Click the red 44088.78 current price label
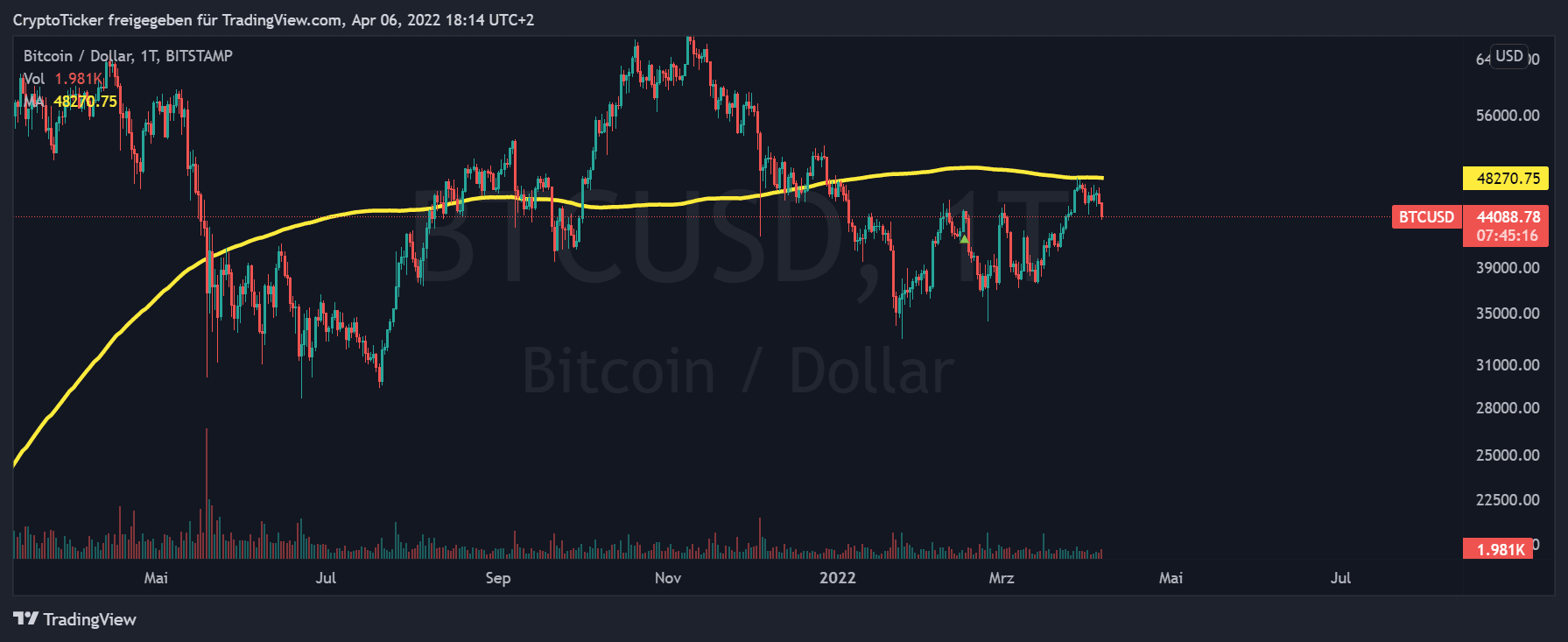 (x=1506, y=217)
